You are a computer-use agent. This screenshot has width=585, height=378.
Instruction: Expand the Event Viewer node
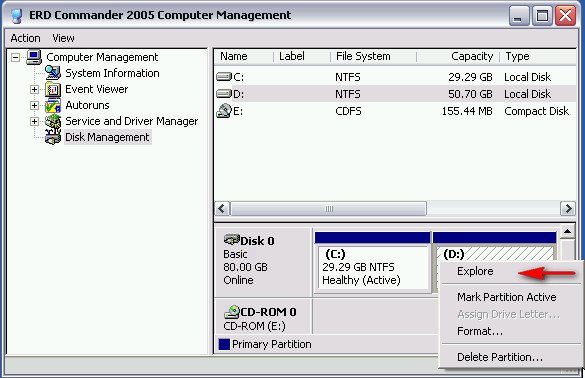(34, 90)
